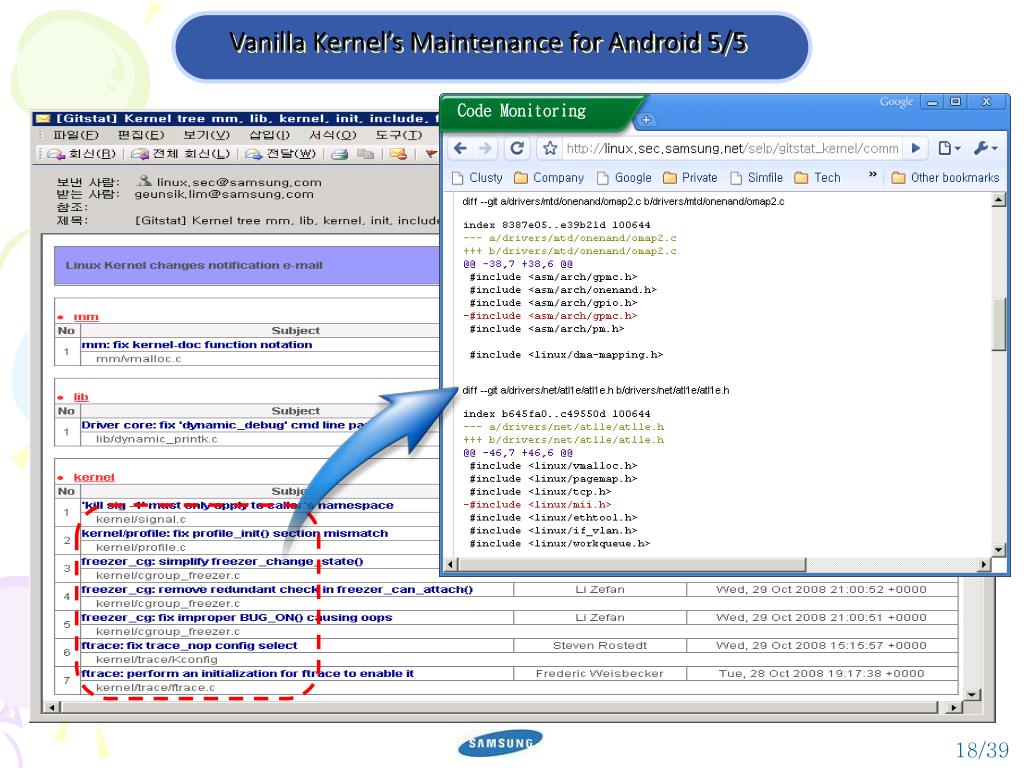The width and height of the screenshot is (1024, 768).
Task: Click the browser address bar URL field
Action: 732,148
